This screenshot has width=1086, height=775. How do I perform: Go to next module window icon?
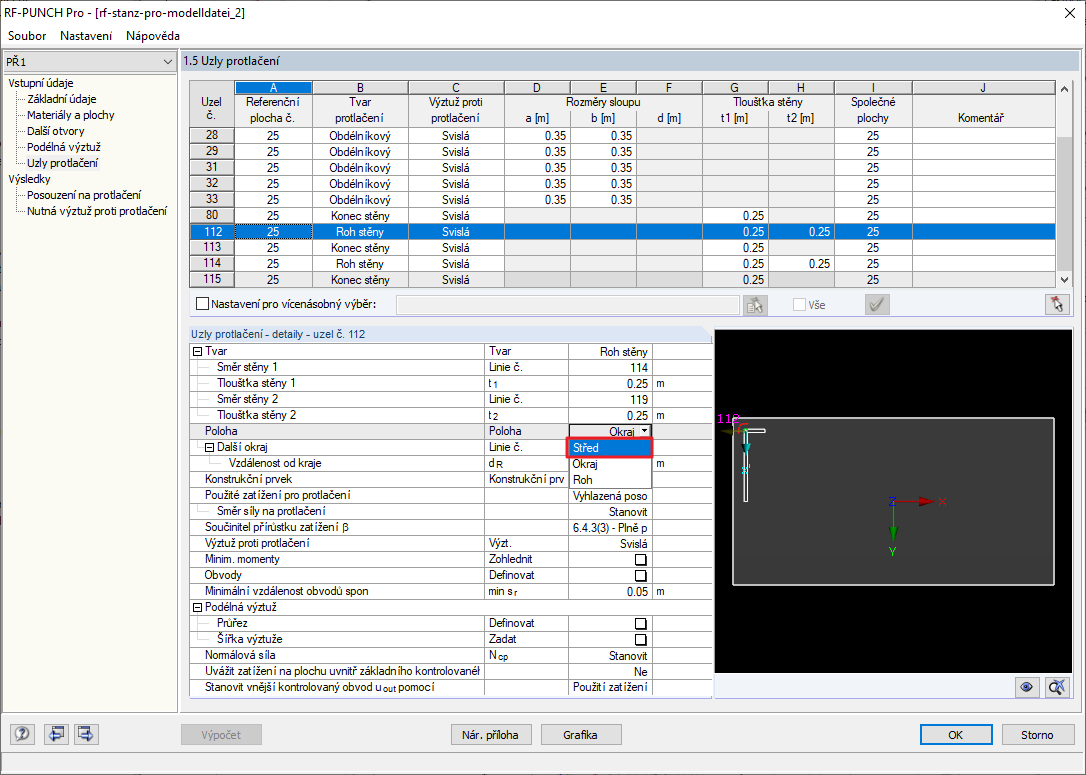tap(86, 733)
